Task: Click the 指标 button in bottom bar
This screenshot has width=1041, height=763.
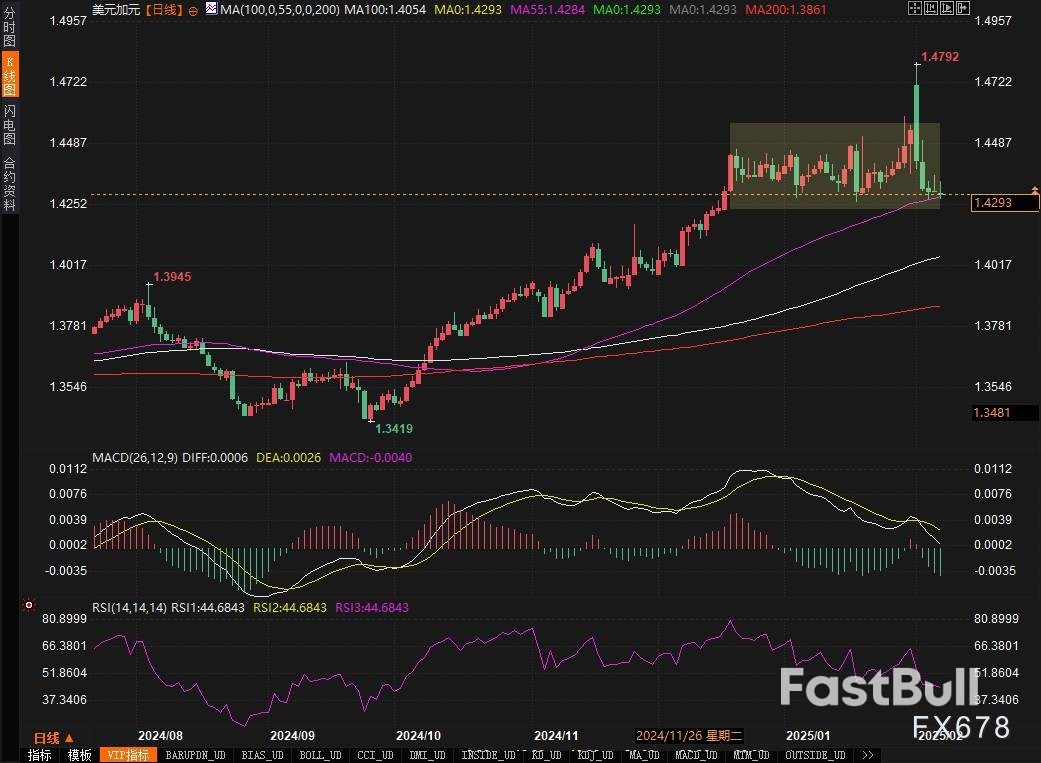Action: [x=40, y=755]
